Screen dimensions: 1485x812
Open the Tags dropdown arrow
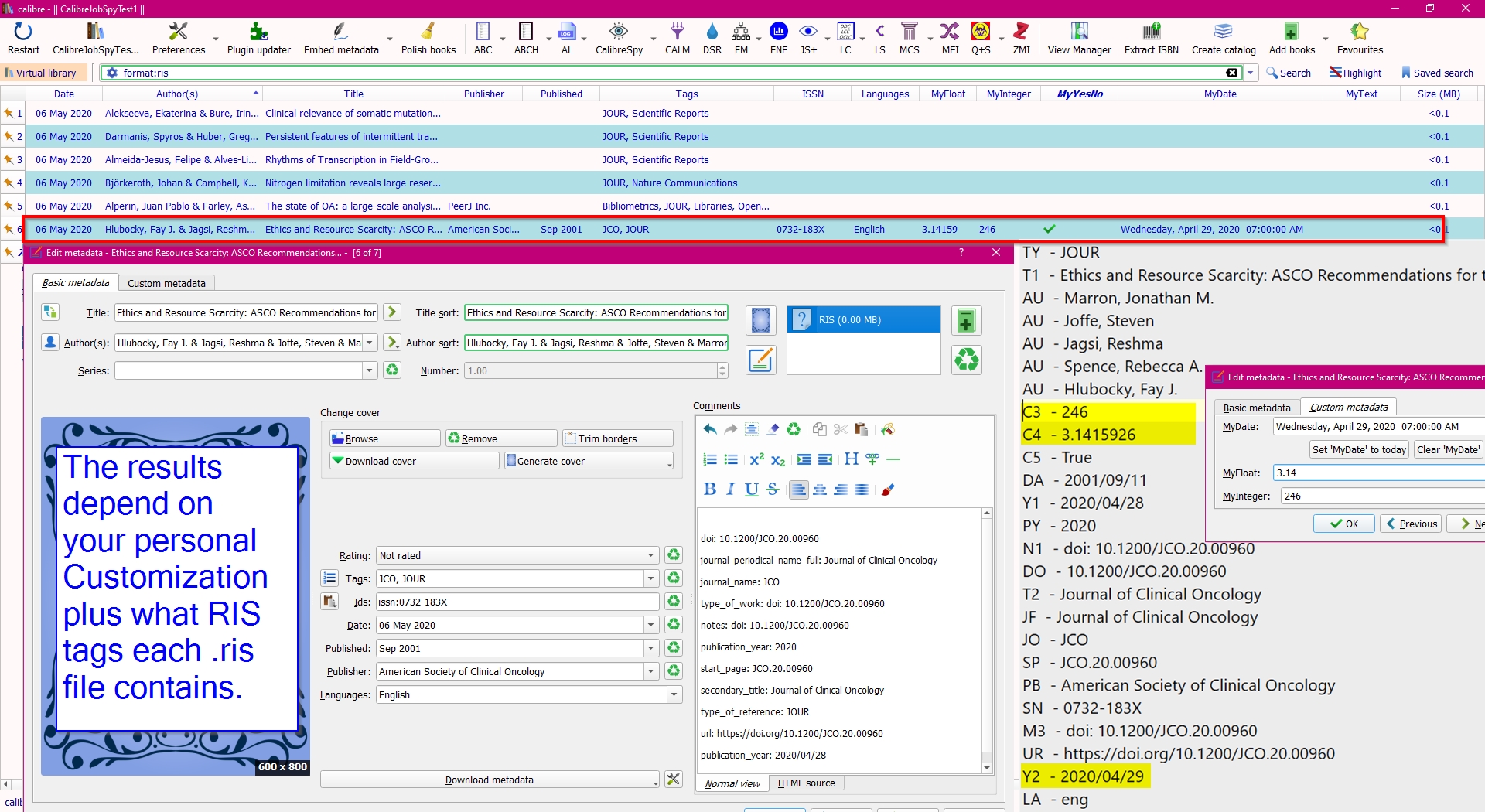pyautogui.click(x=651, y=578)
